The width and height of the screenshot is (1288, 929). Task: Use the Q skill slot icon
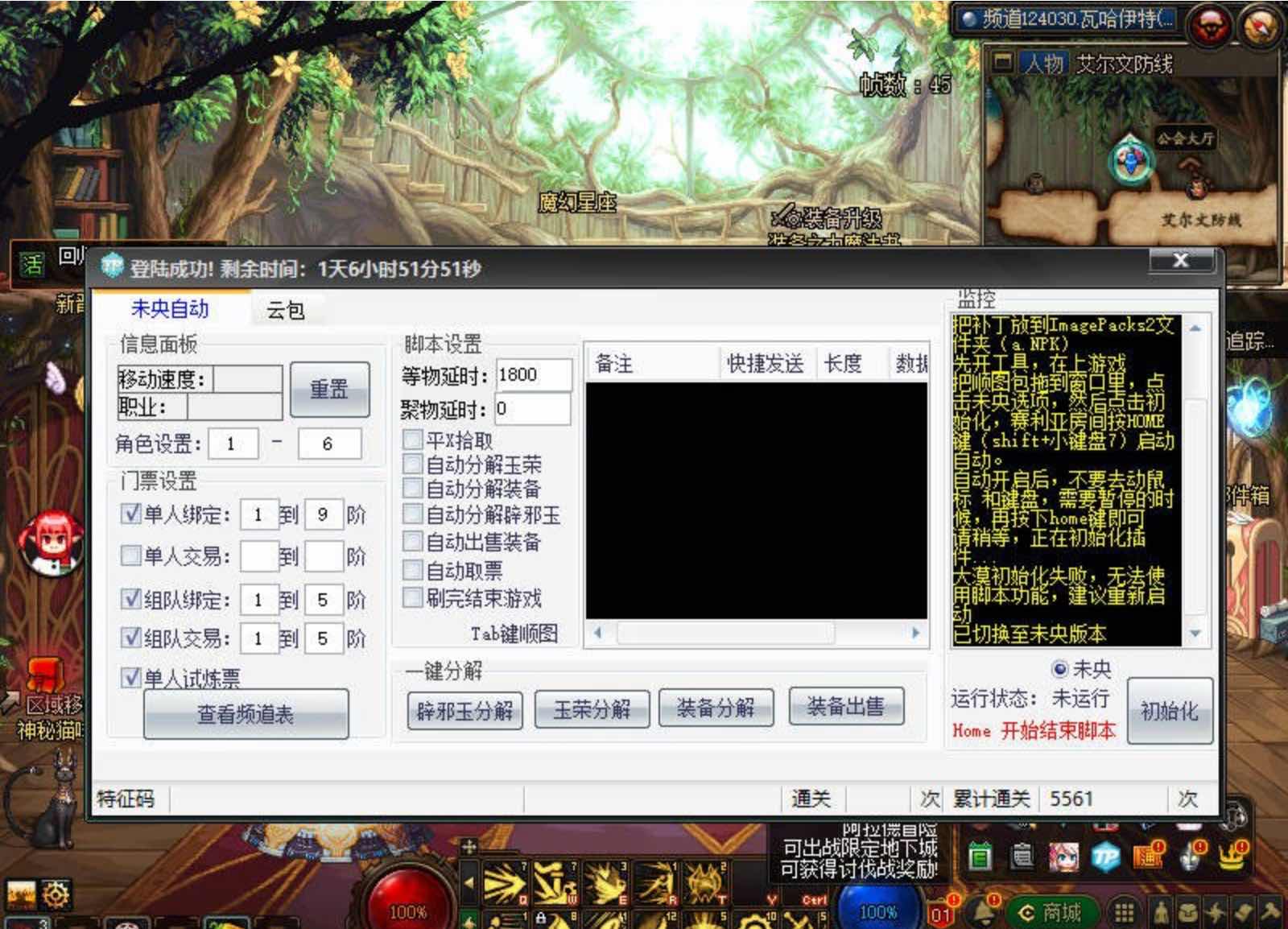coord(505,882)
